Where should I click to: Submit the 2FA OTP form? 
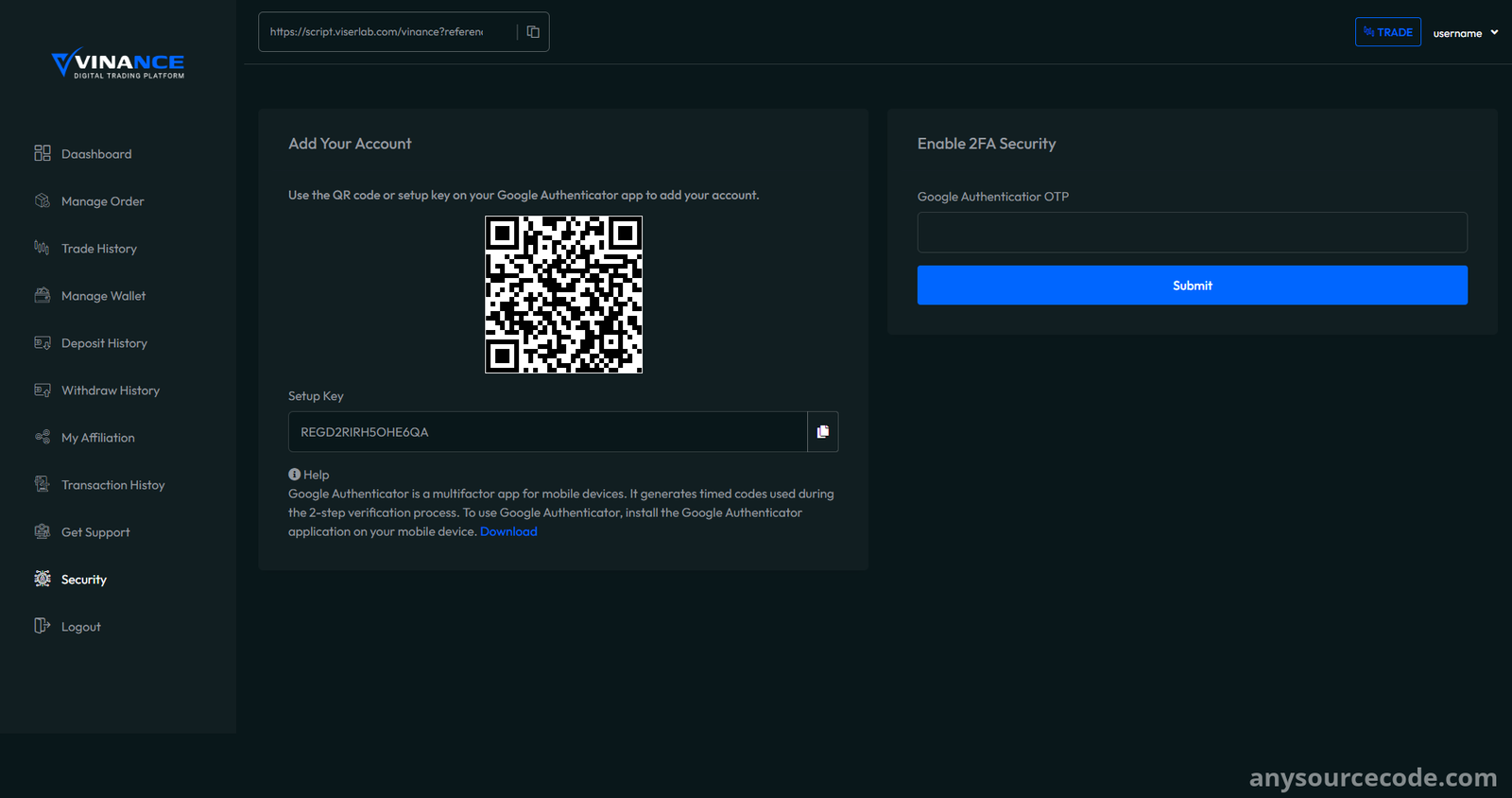1192,285
